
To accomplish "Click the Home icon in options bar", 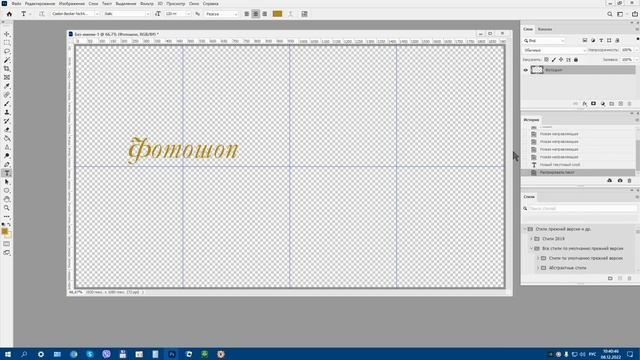I will [9, 14].
